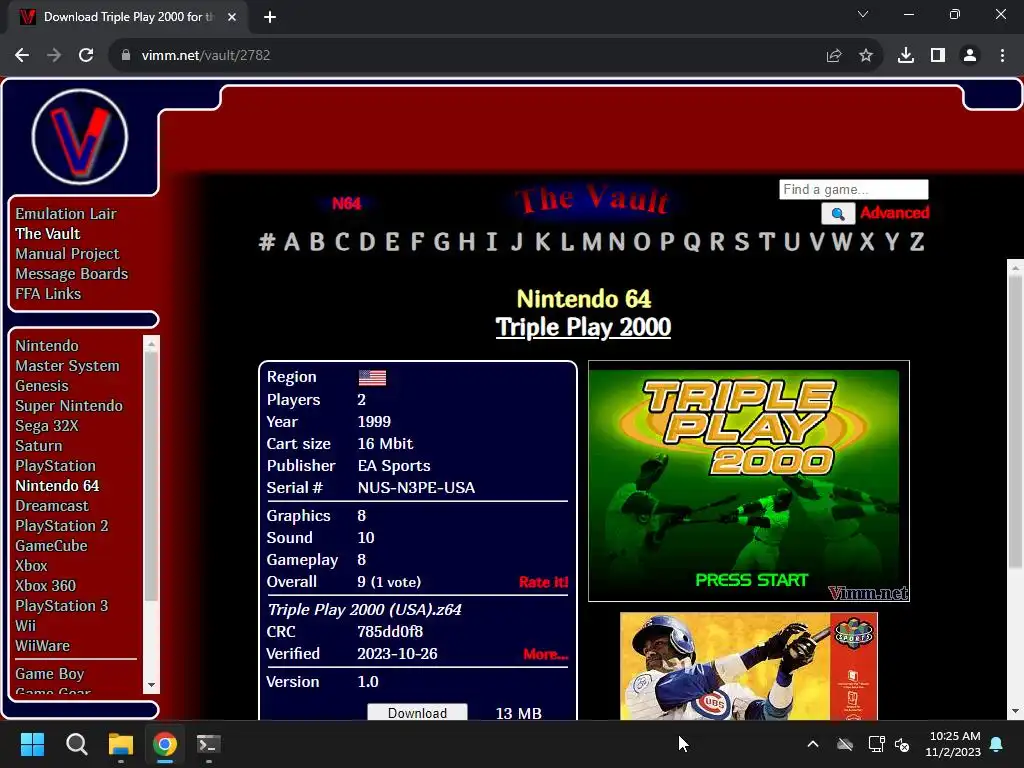Select Saturn in systems list
Image resolution: width=1024 pixels, height=768 pixels.
click(39, 446)
